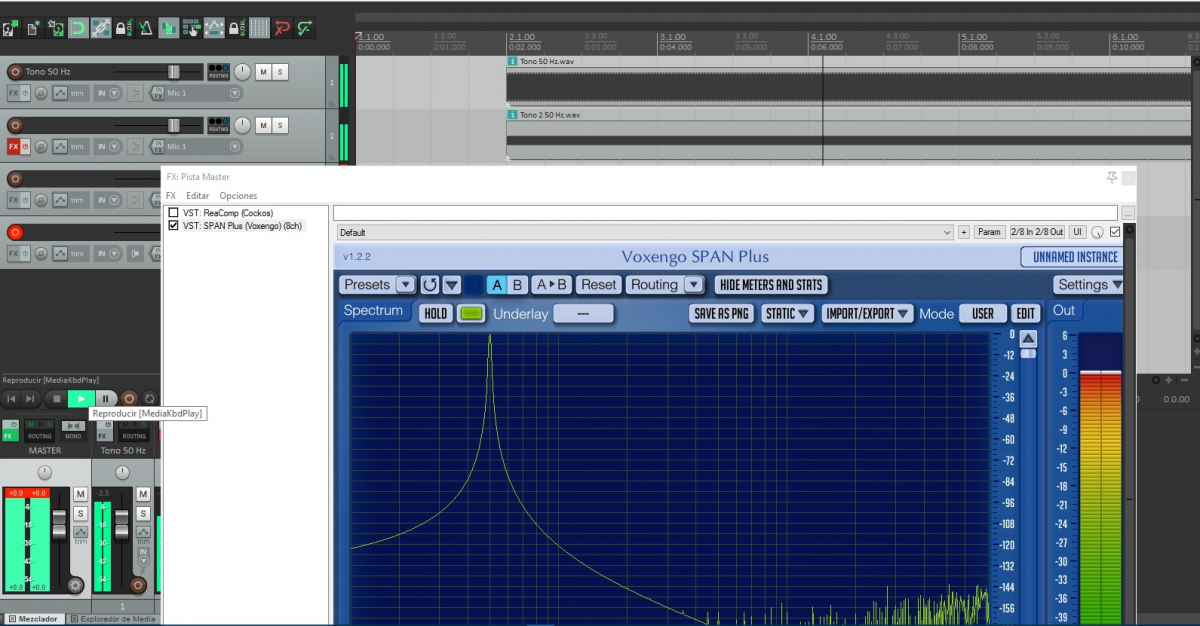This screenshot has height=626, width=1200.
Task: Click the Tono 50 Hz volume fader
Action: tap(174, 72)
